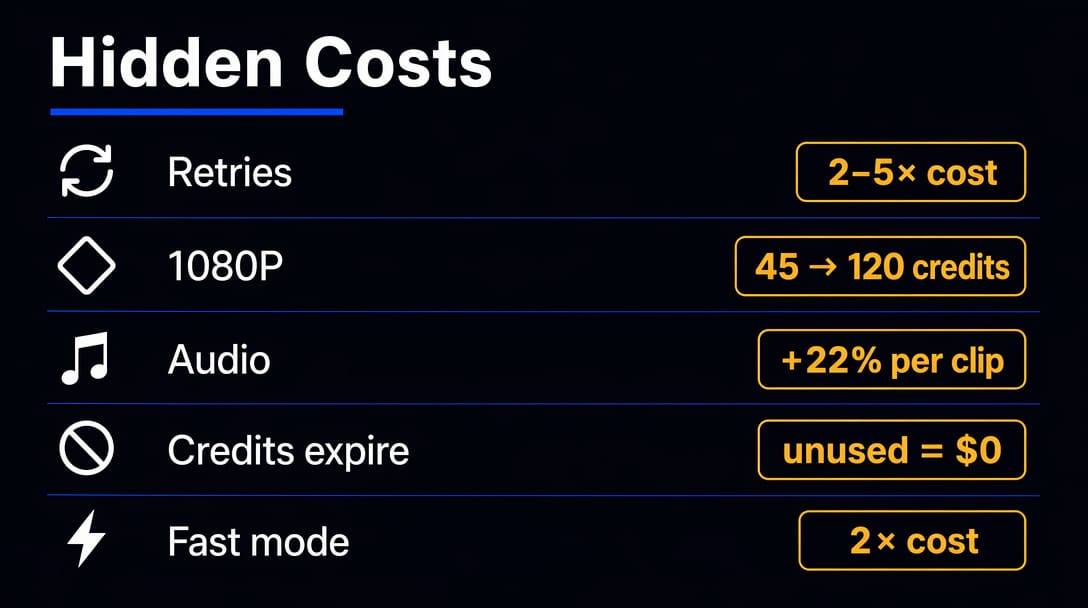1088x608 pixels.
Task: Click the "Hidden Costs" heading
Action: [x=271, y=62]
